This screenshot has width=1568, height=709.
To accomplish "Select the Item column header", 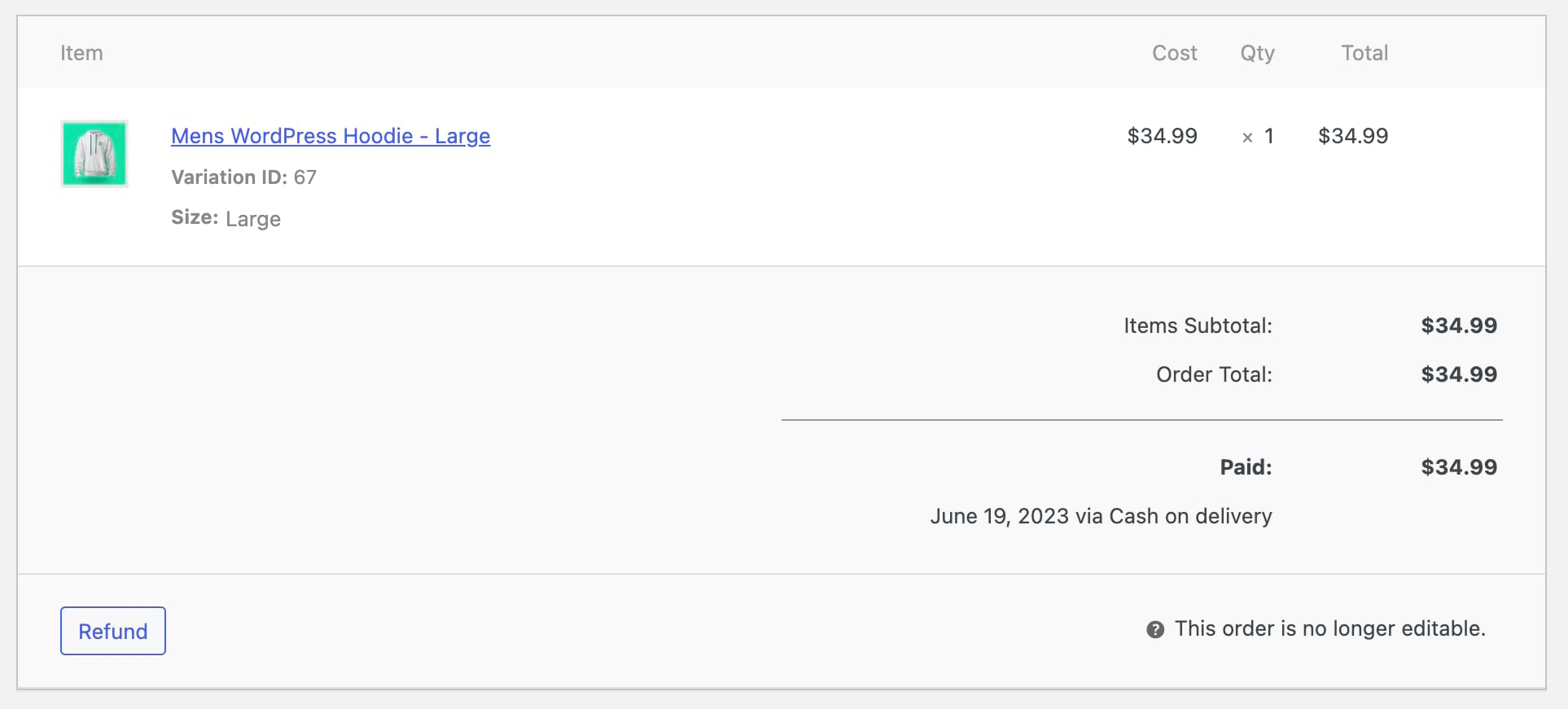I will pos(82,52).
